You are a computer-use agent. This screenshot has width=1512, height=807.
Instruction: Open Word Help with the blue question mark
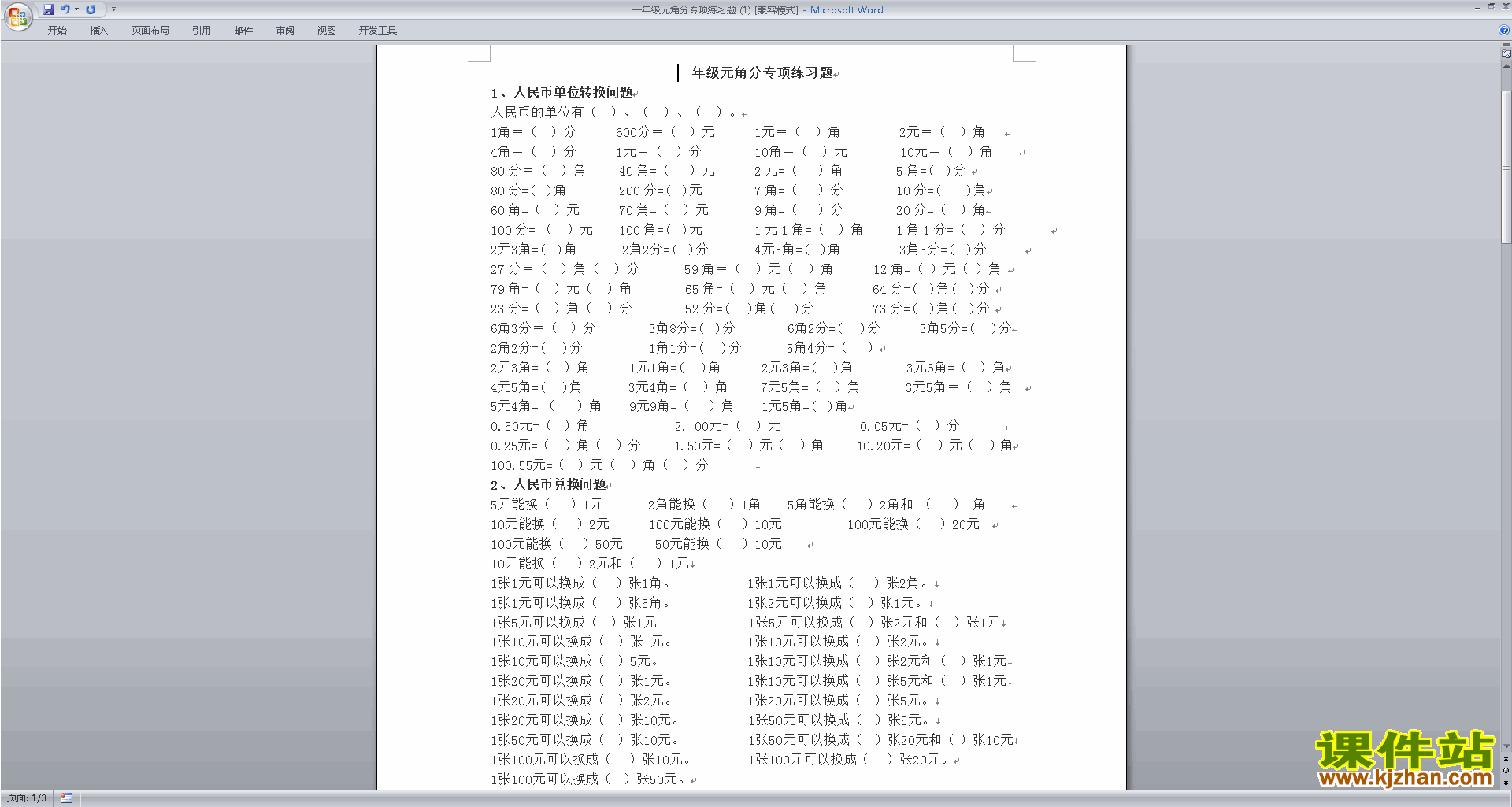coord(1504,31)
